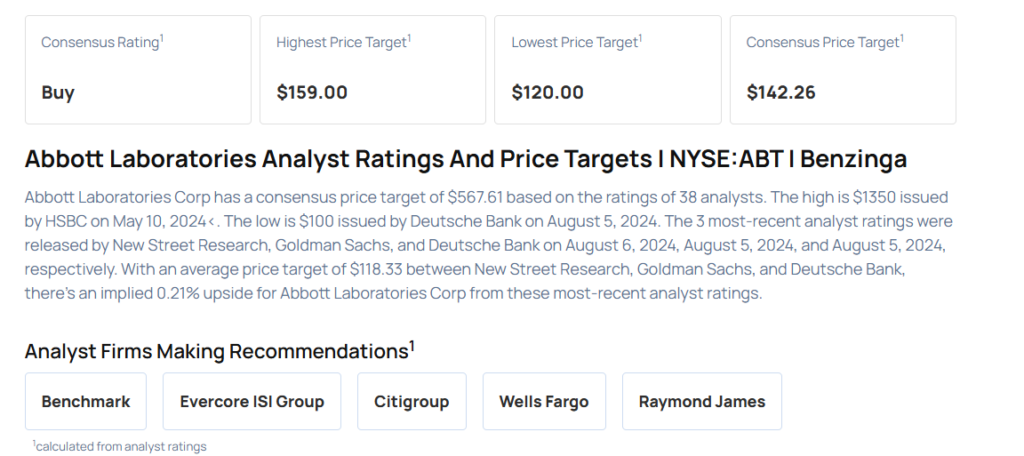The image size is (1024, 456).
Task: Click the footnote superscript beside Consensus Rating
Action: pos(162,38)
